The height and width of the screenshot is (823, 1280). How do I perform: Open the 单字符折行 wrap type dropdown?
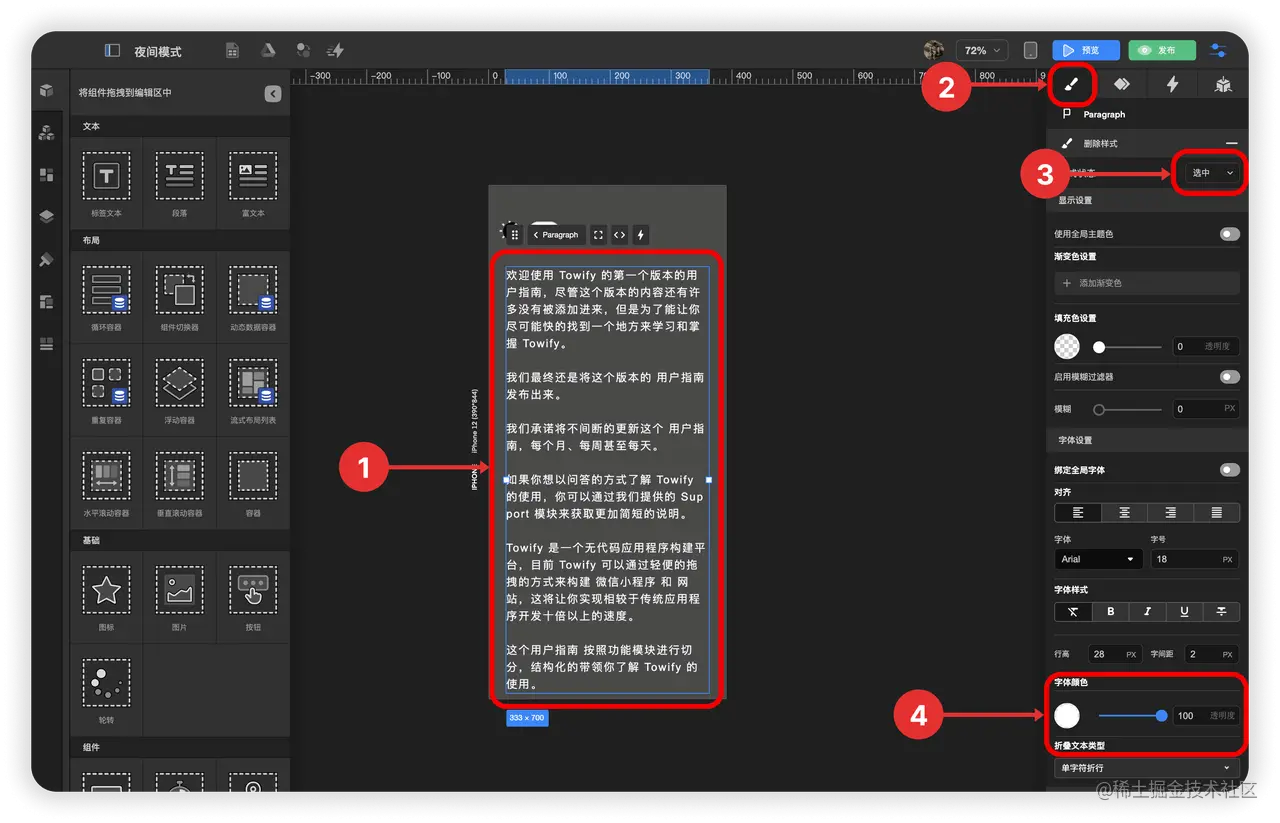1147,768
